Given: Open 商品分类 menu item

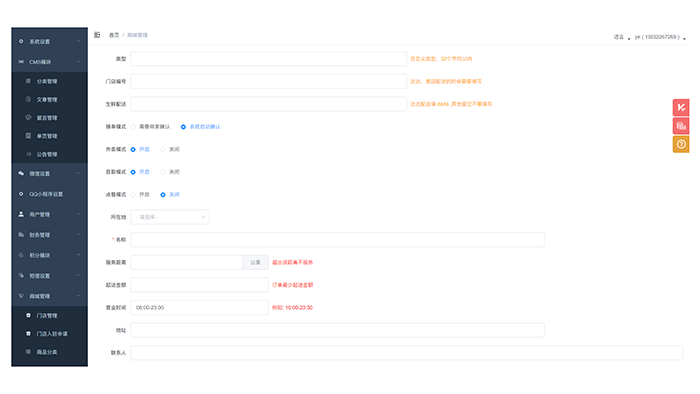Looking at the screenshot, I should (x=50, y=352).
